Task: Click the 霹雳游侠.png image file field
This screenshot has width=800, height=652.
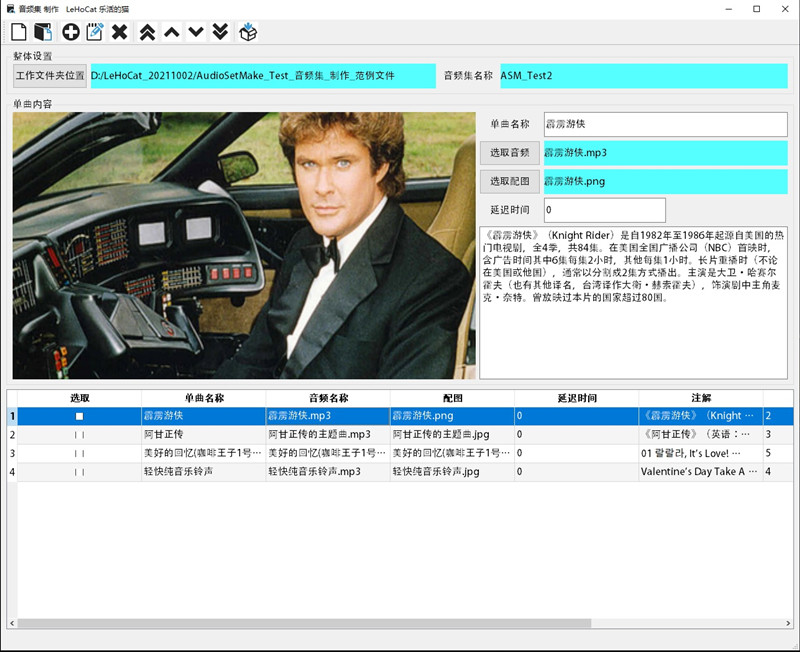Action: (x=665, y=181)
